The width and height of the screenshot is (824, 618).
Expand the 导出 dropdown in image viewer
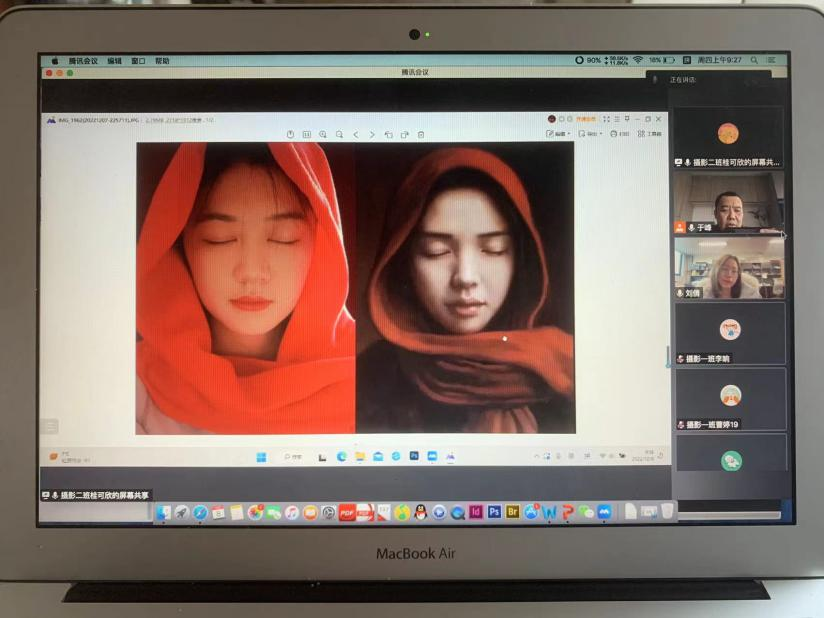pyautogui.click(x=591, y=133)
